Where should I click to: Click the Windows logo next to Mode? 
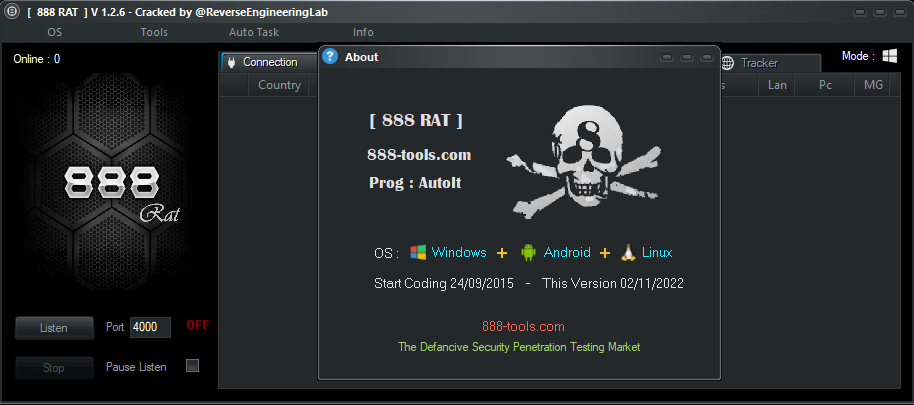[890, 56]
